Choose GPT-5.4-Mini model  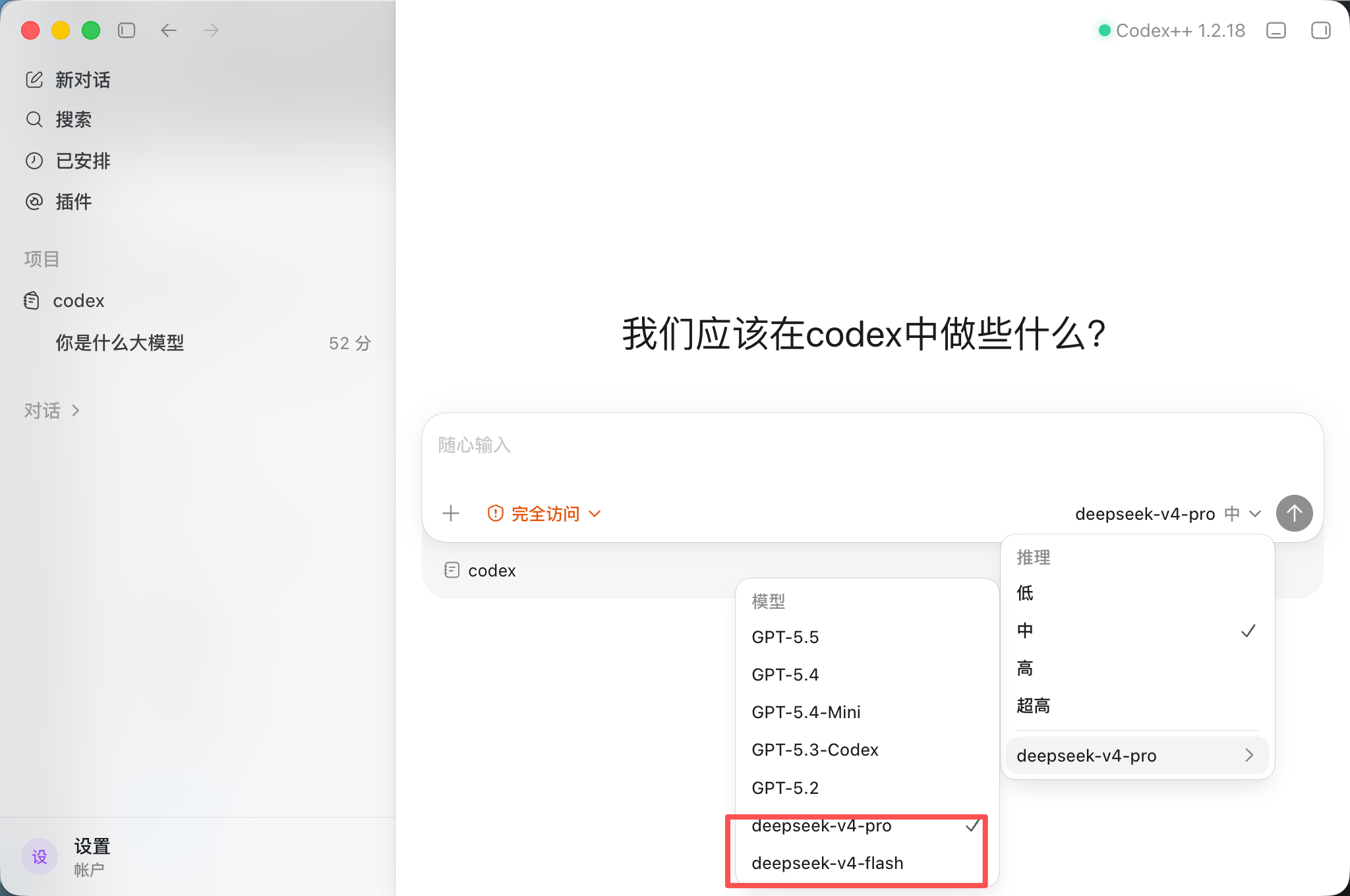[x=867, y=712]
